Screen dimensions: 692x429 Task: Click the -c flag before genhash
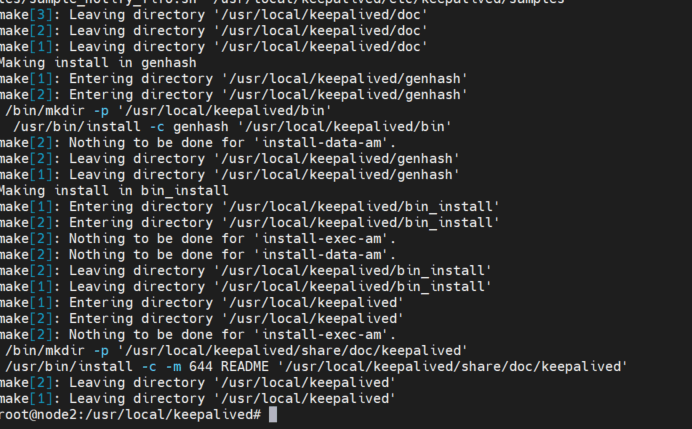click(157, 127)
